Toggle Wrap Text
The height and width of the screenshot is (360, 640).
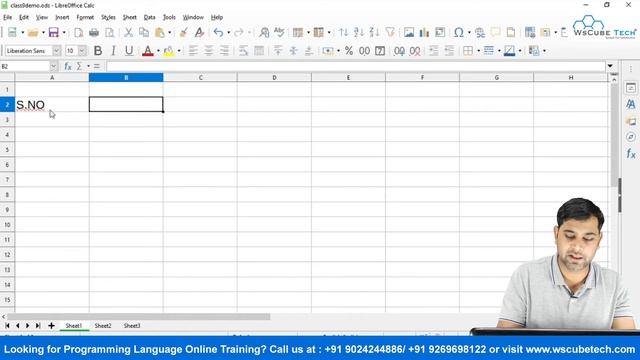tap(243, 51)
